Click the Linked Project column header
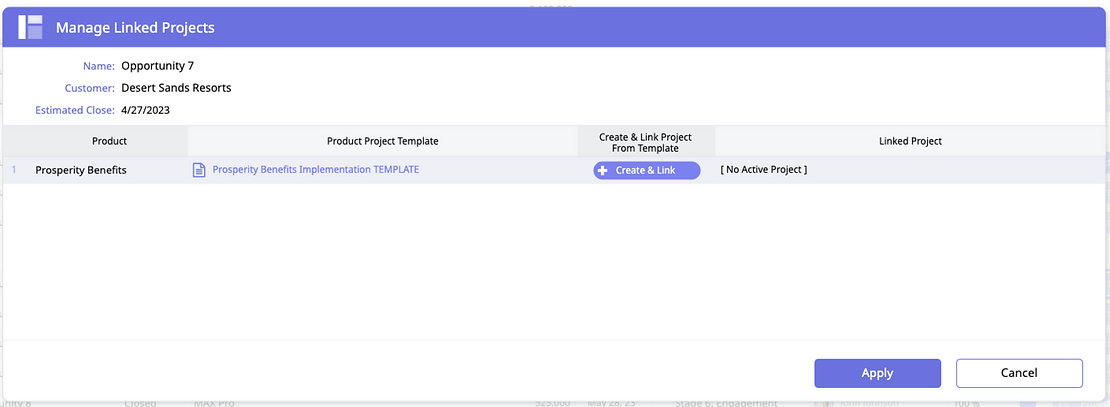The width and height of the screenshot is (1110, 407). pos(910,141)
